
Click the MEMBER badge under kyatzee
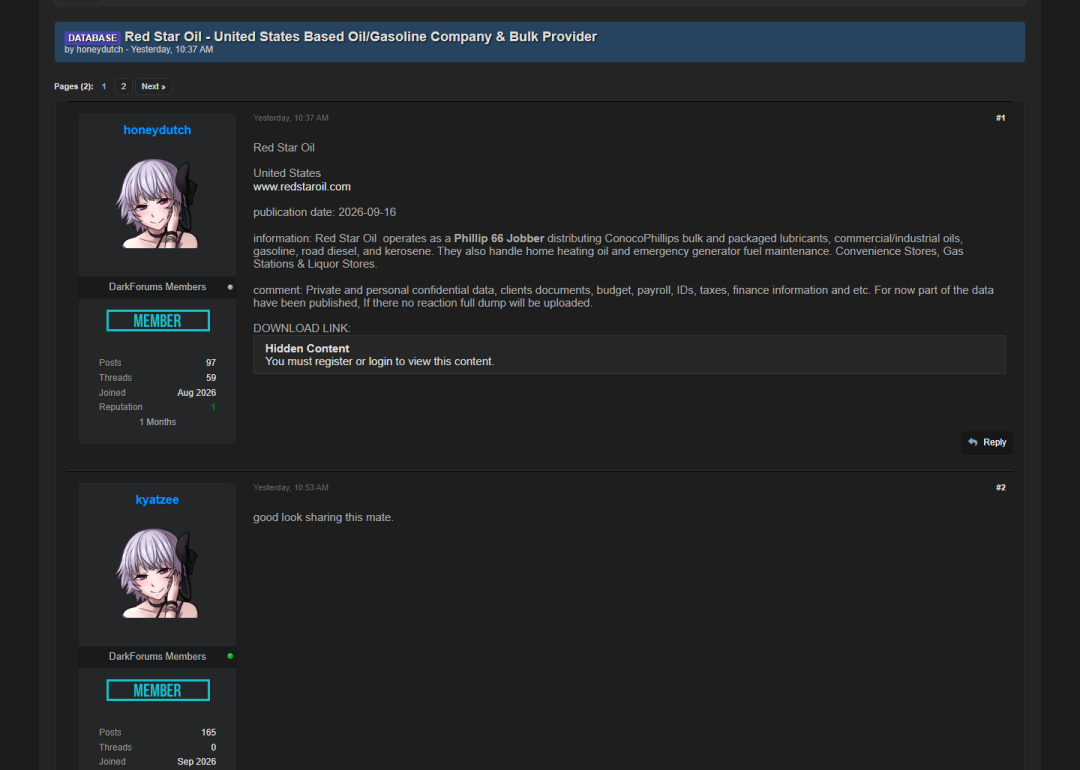point(158,690)
